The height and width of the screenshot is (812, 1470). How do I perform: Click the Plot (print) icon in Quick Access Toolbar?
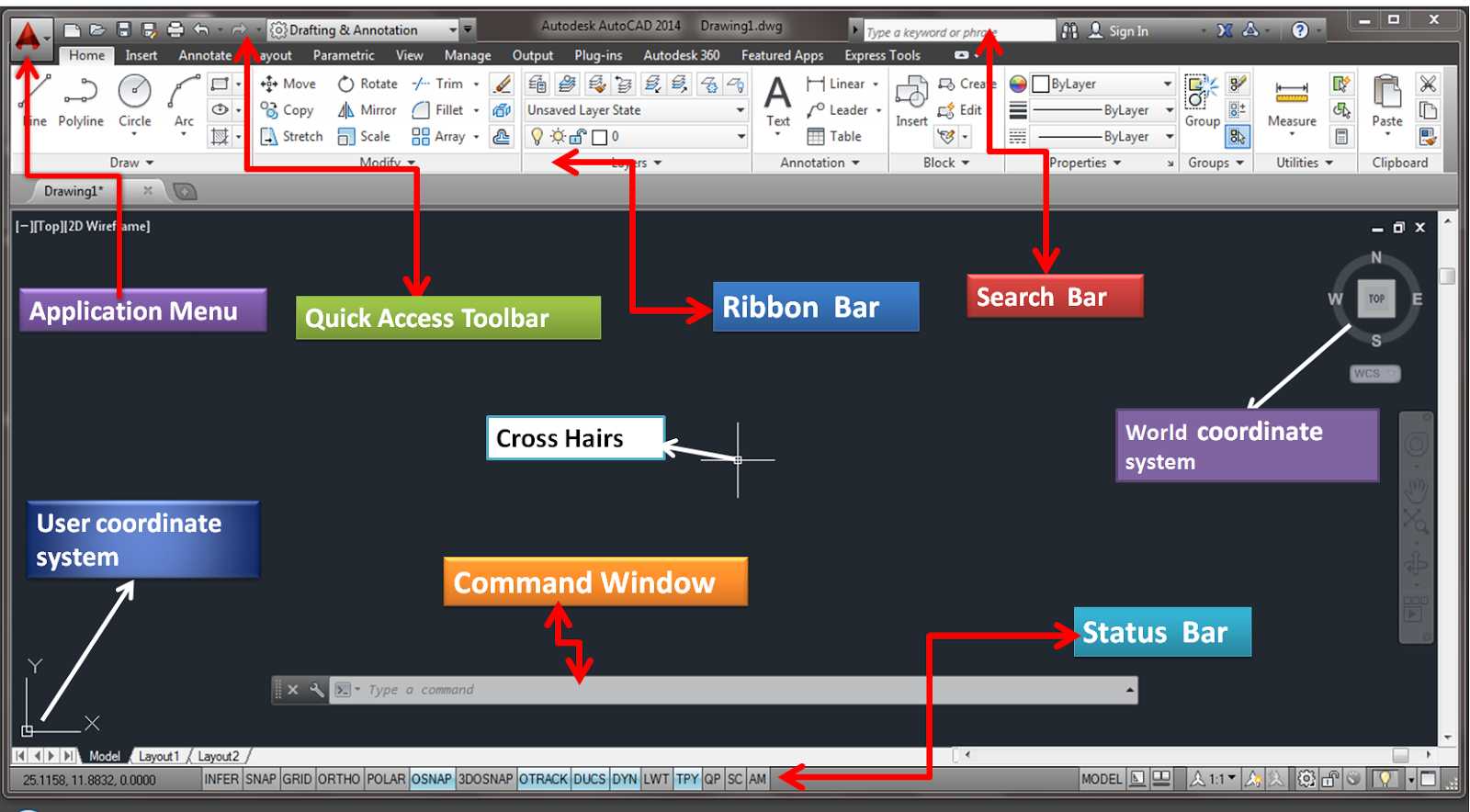(x=175, y=30)
